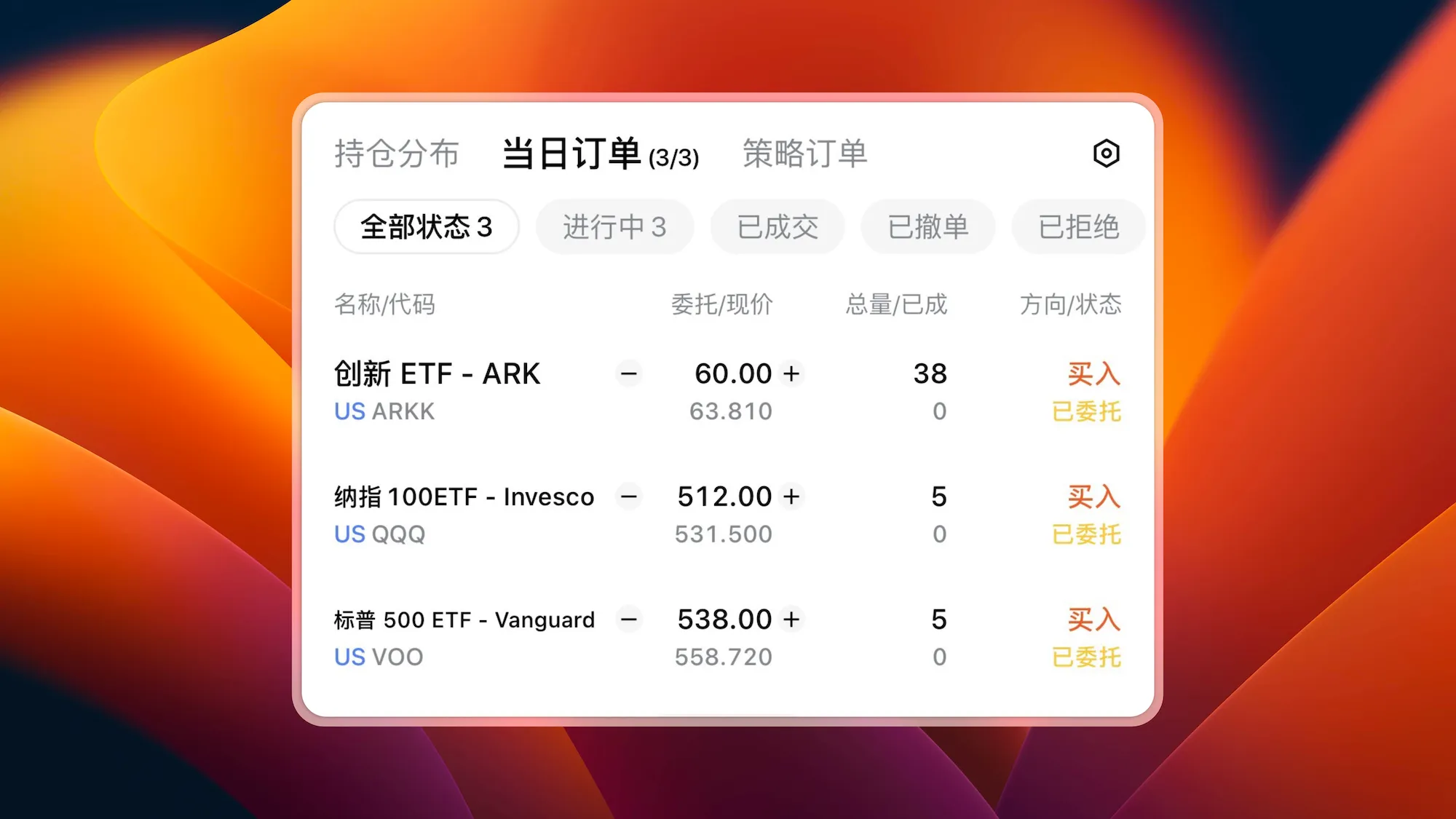
Task: Increase QQQ order price with plus
Action: 791,496
